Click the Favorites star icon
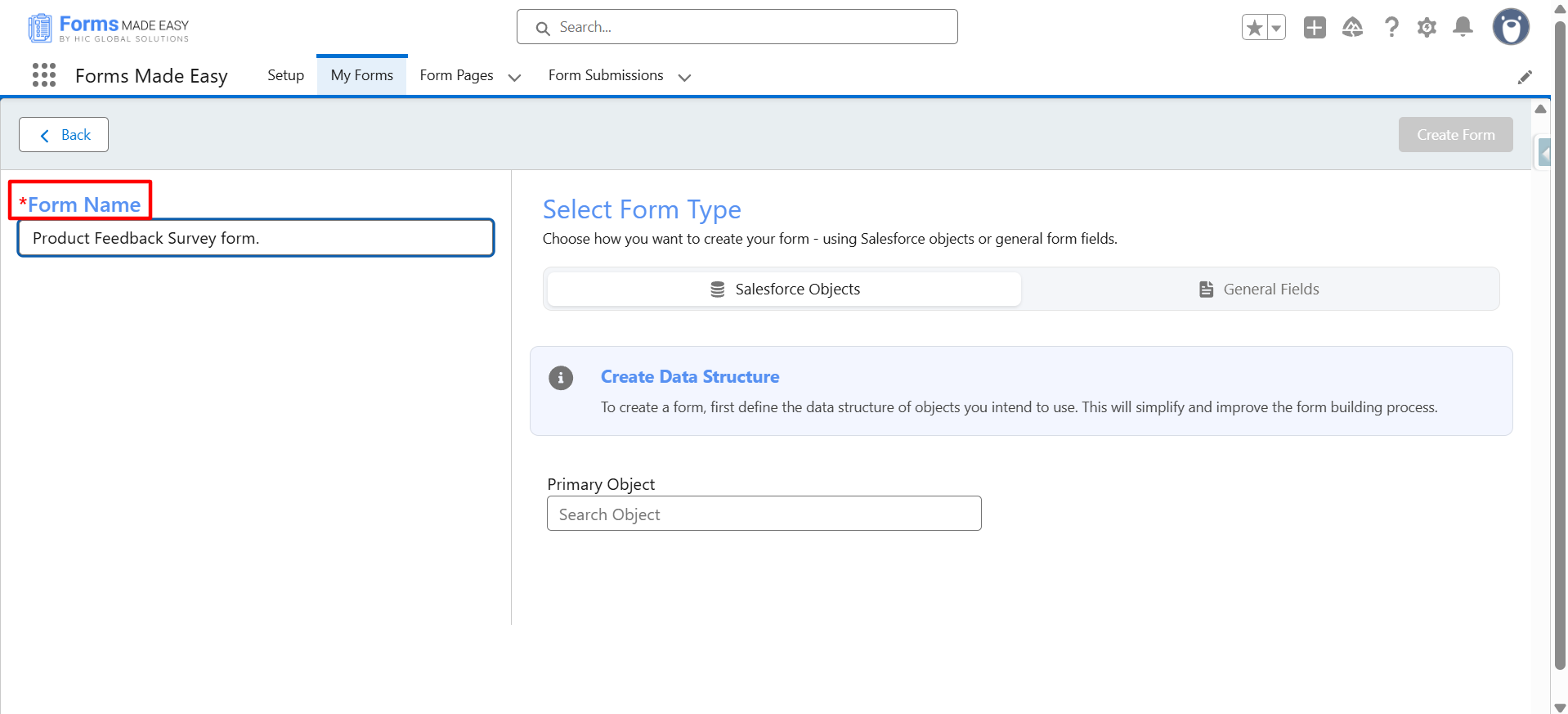This screenshot has width=1568, height=714. click(1254, 28)
